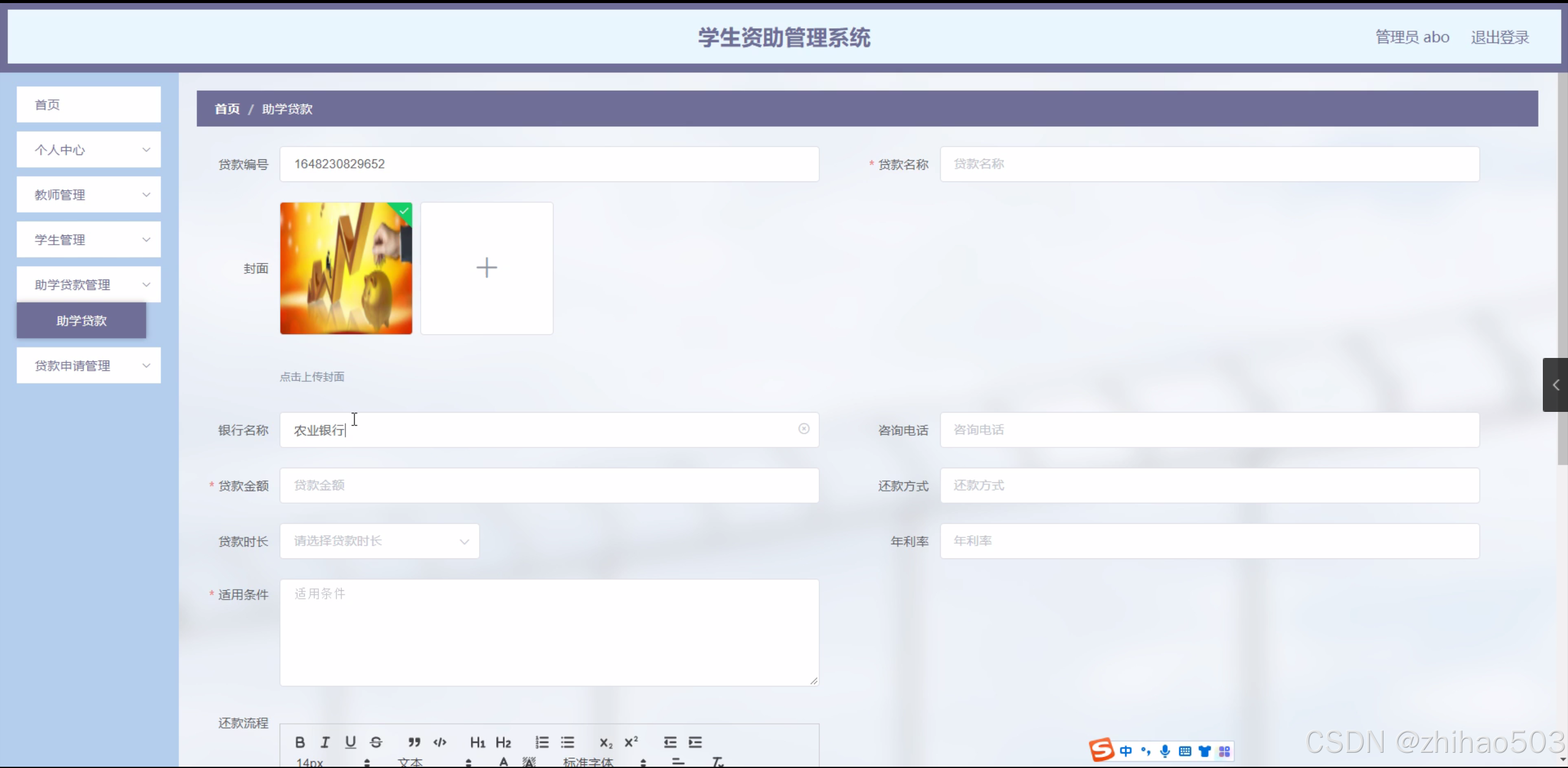This screenshot has height=768, width=1568.
Task: Apply superscript formatting
Action: (631, 742)
